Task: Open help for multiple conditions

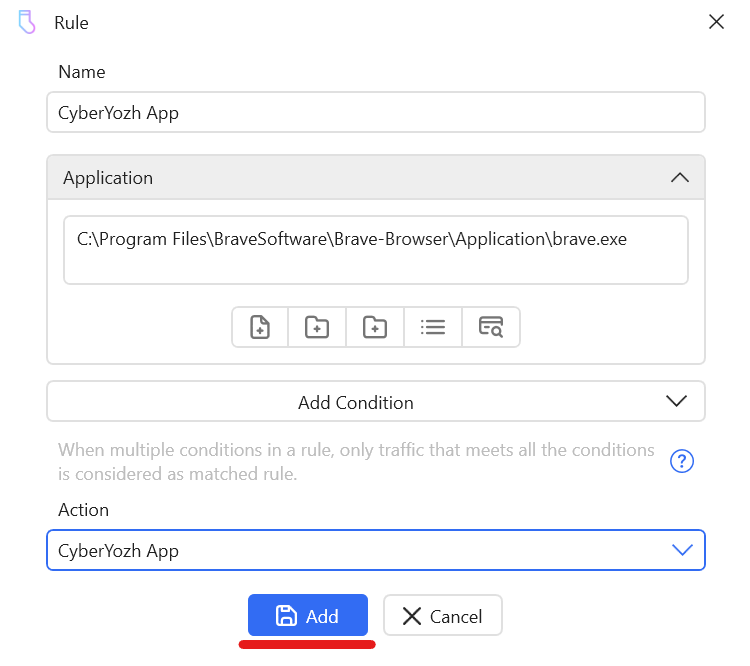Action: pyautogui.click(x=681, y=461)
